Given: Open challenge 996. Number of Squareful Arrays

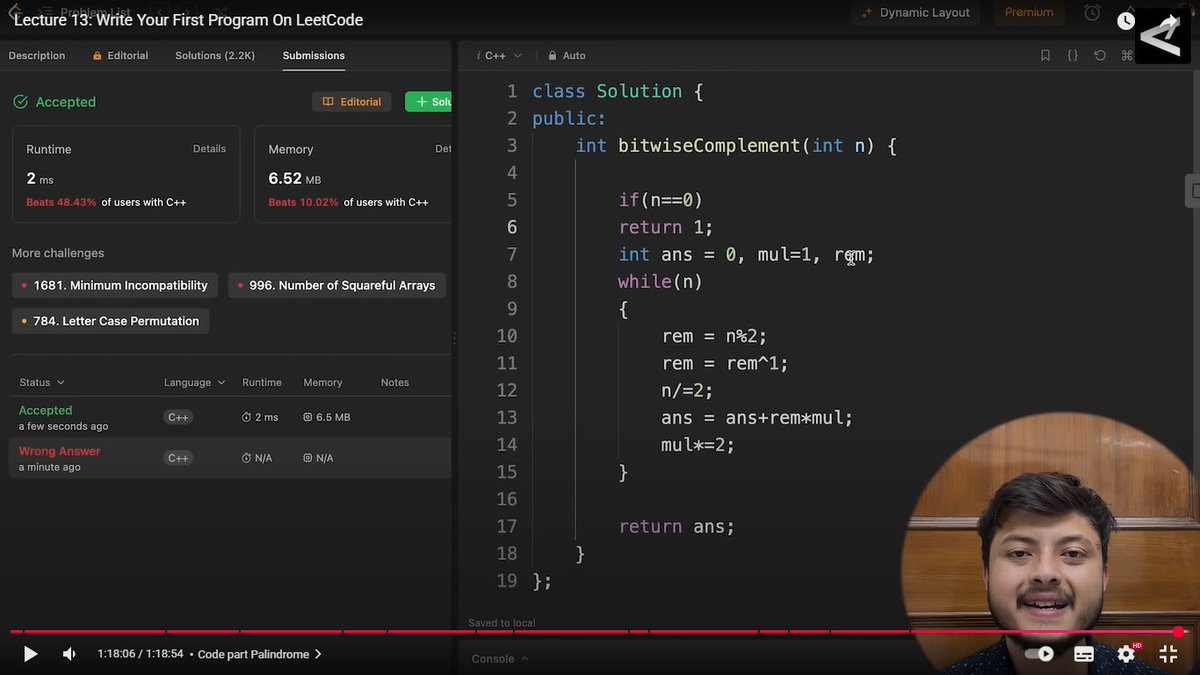Looking at the screenshot, I should click(336, 285).
